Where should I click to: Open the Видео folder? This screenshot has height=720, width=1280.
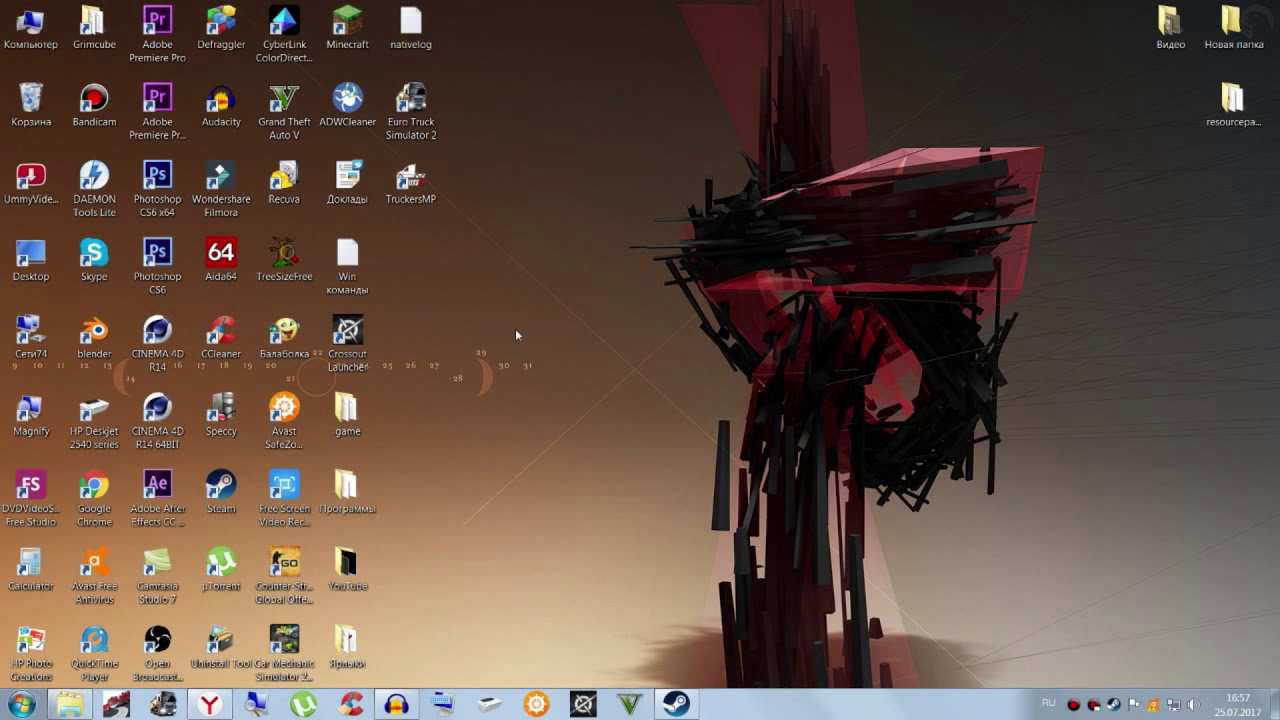(1171, 29)
